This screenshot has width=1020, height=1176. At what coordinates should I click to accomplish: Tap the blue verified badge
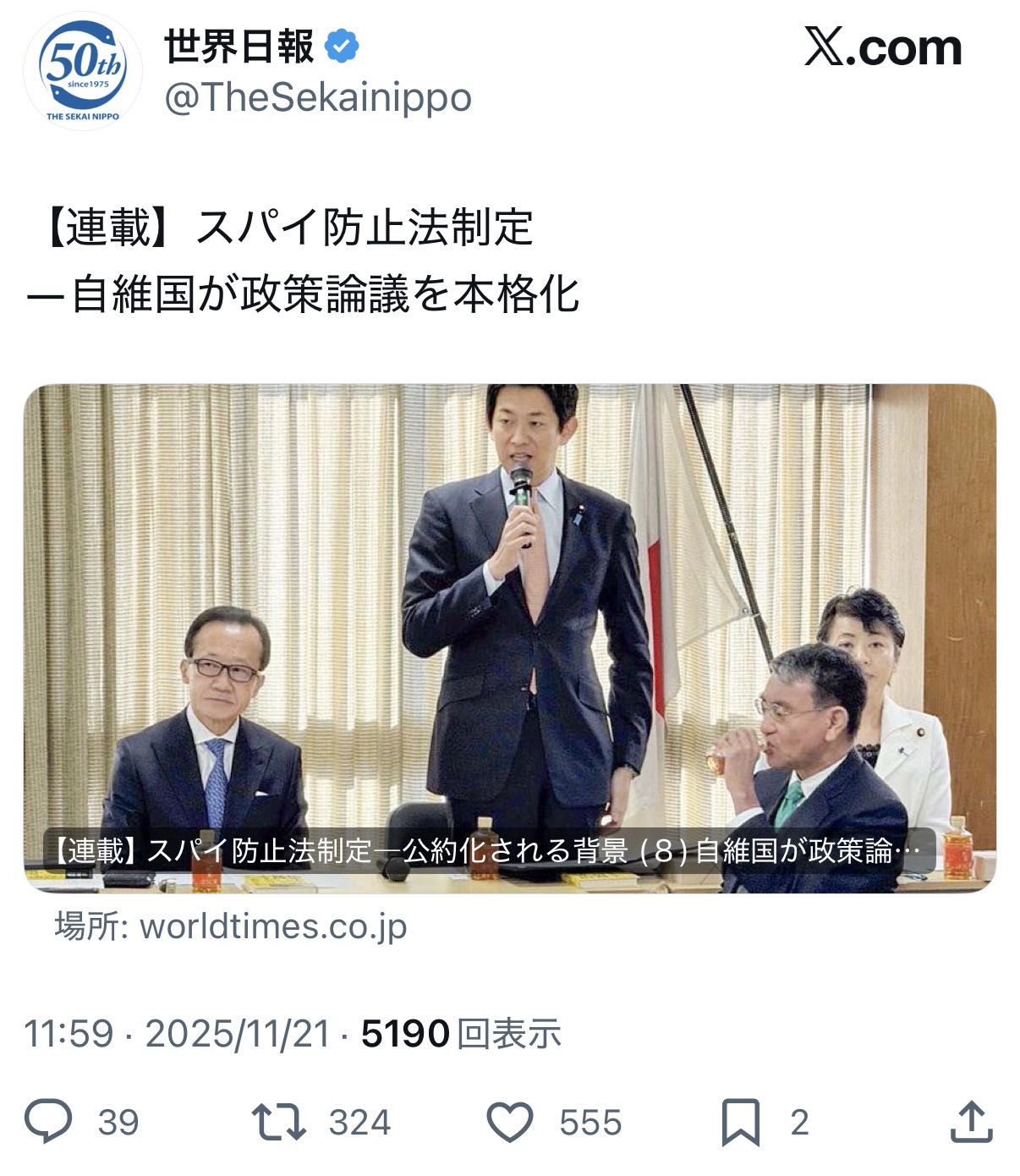coord(342,47)
